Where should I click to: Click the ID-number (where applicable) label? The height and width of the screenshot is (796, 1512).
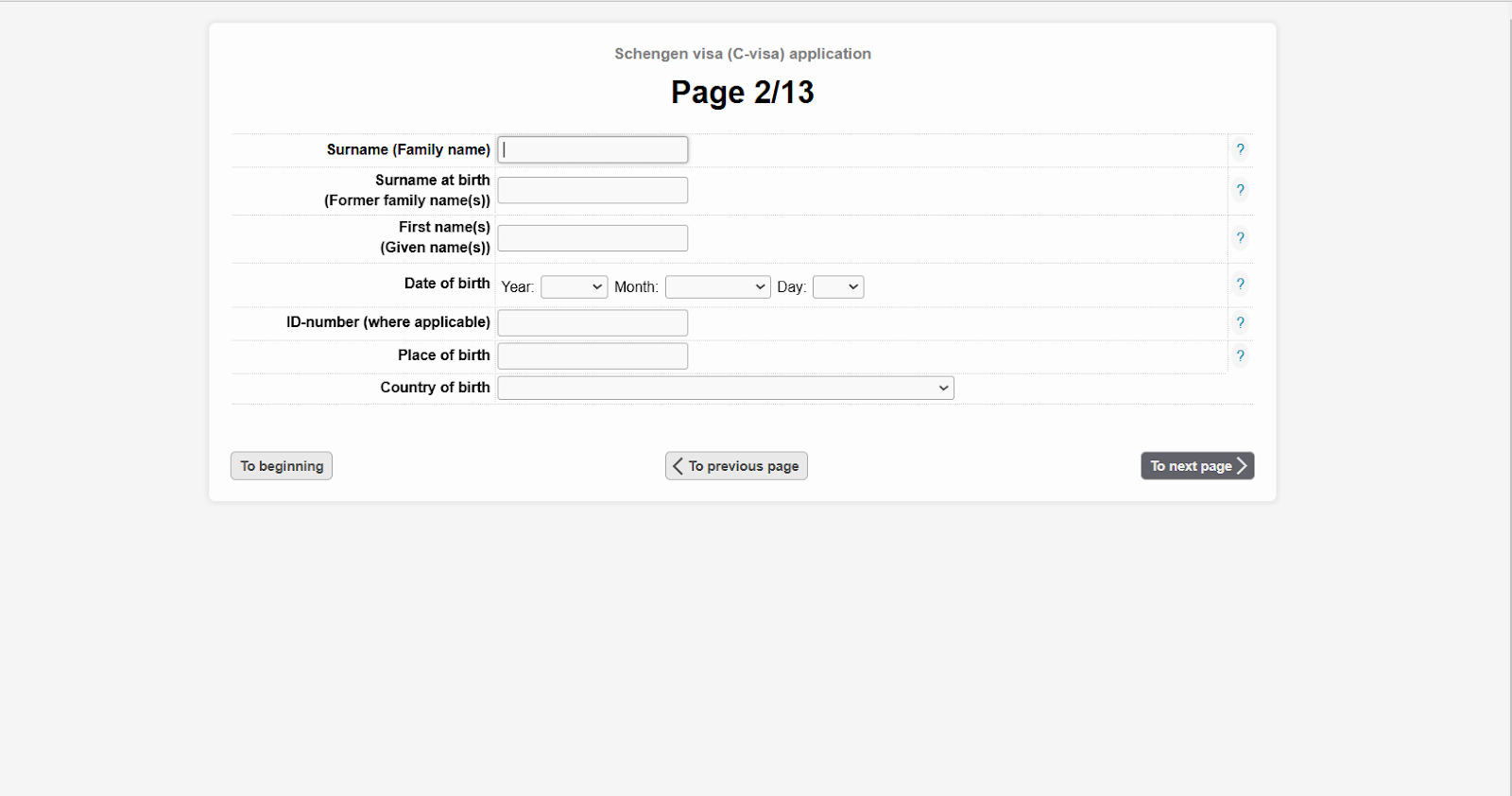click(388, 322)
